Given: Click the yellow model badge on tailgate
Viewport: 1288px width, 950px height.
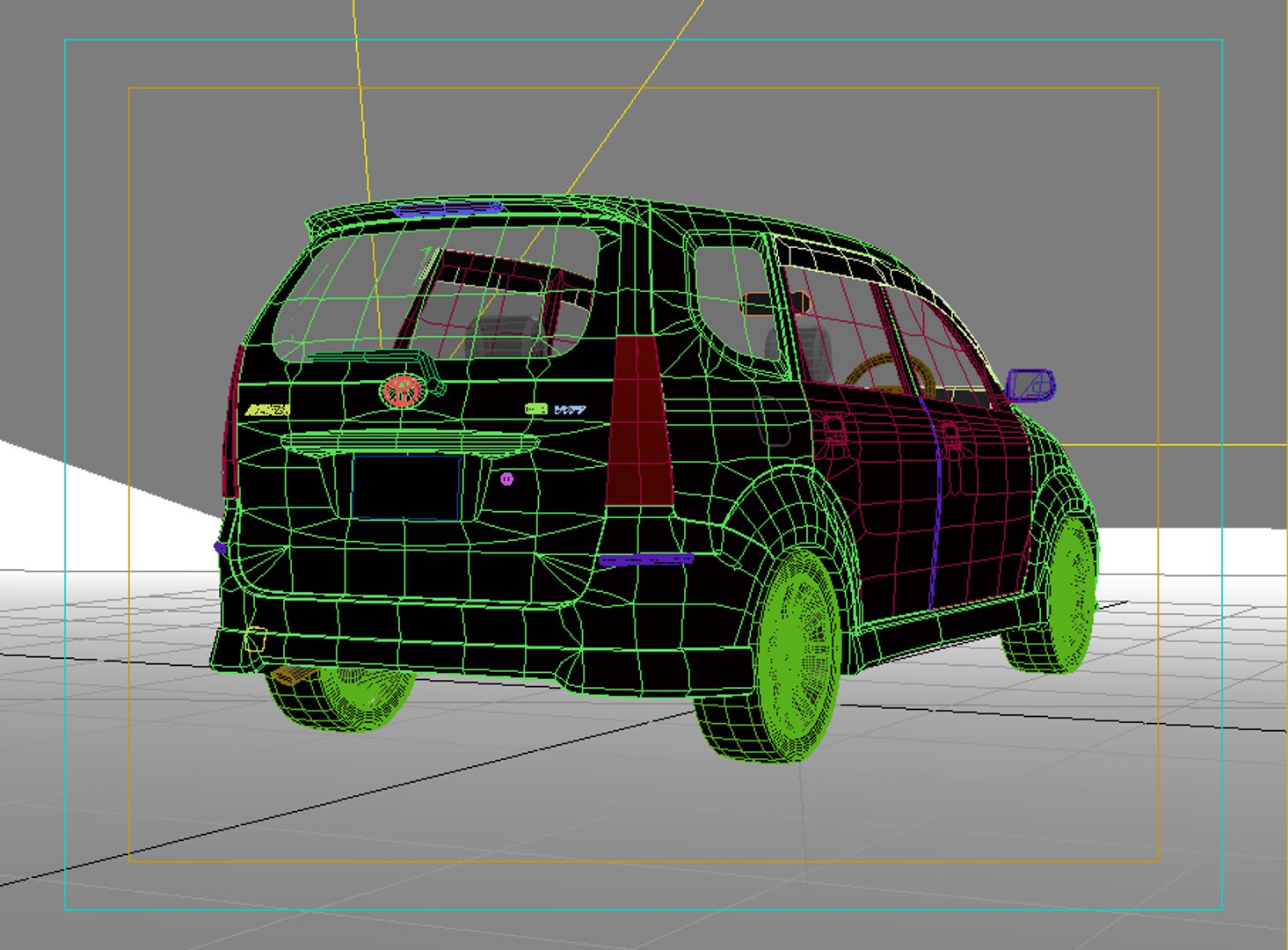Looking at the screenshot, I should coord(267,410).
